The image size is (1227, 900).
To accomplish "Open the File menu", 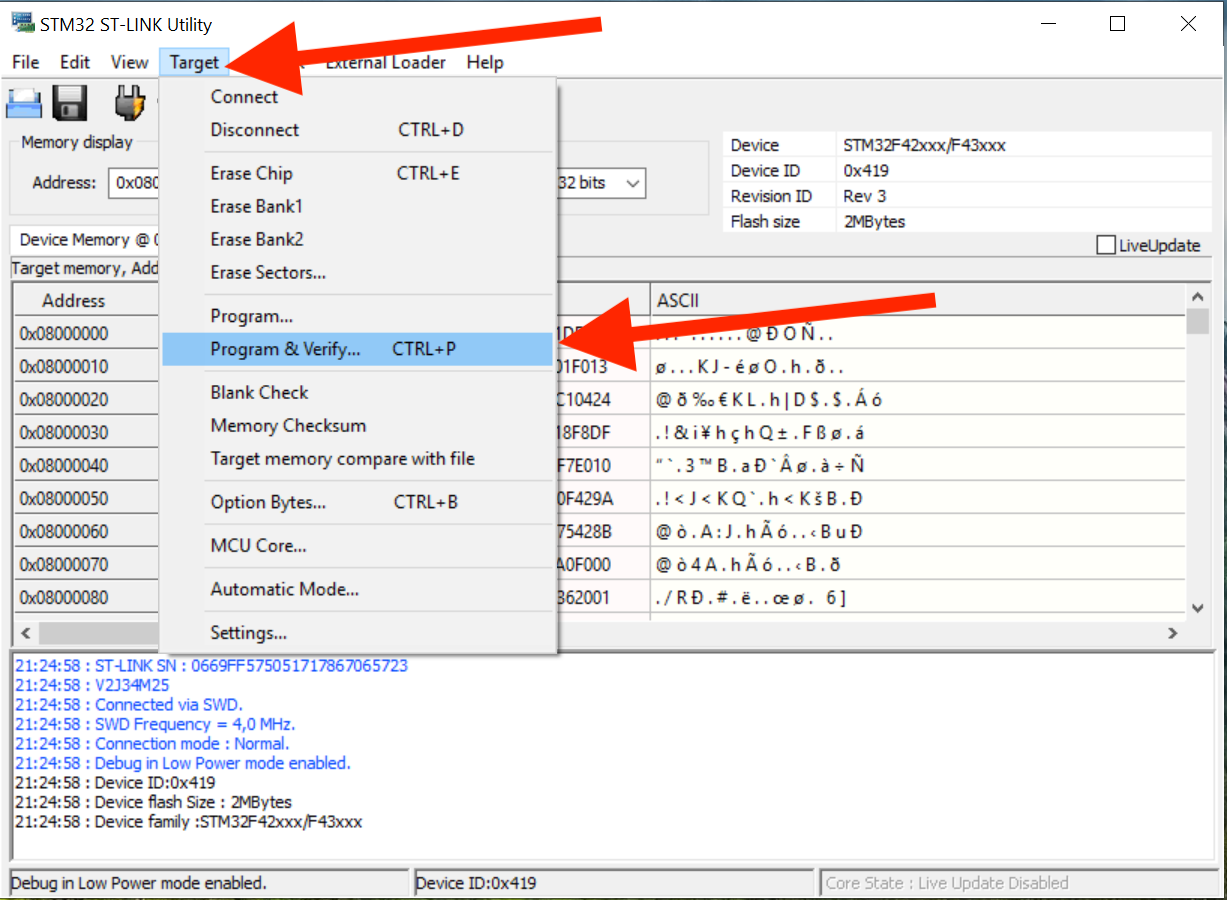I will pos(26,62).
